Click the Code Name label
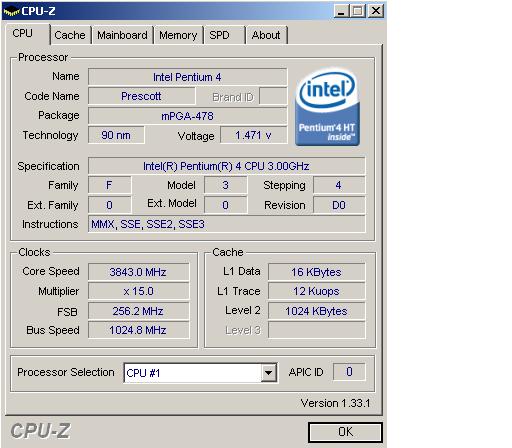The image size is (512, 448). coord(52,96)
